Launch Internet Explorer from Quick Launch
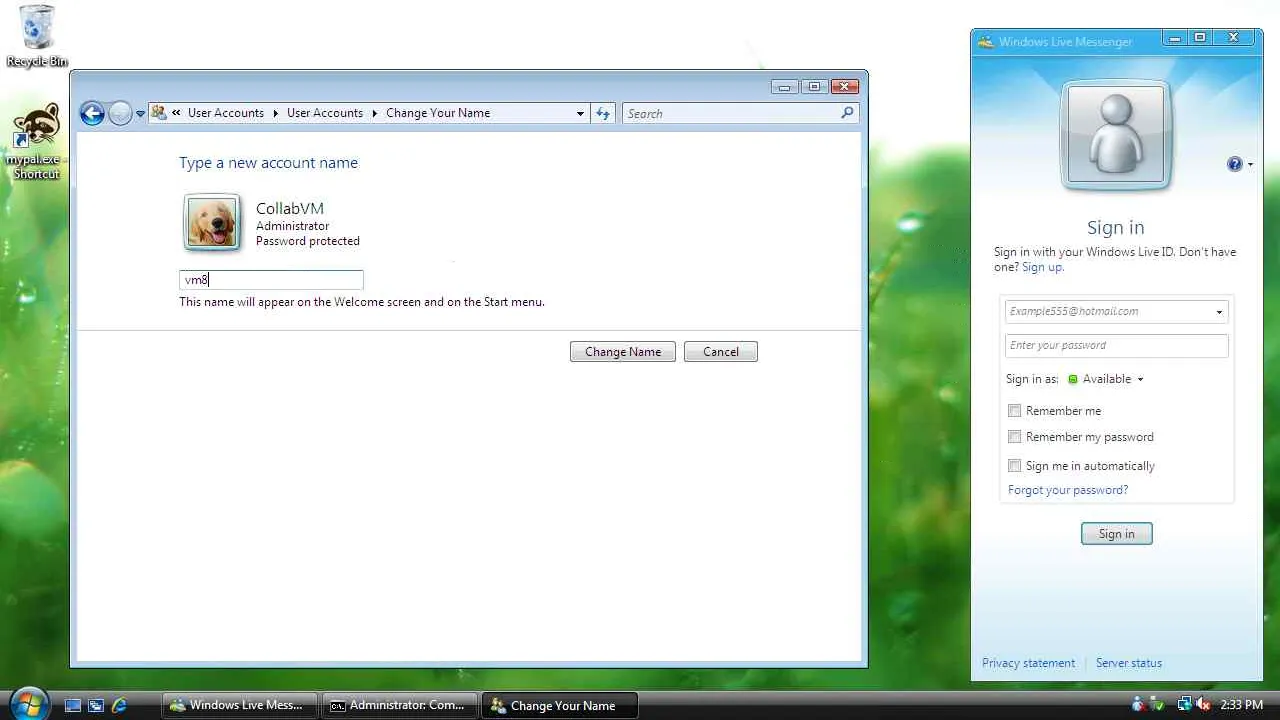The height and width of the screenshot is (720, 1280). pos(120,705)
